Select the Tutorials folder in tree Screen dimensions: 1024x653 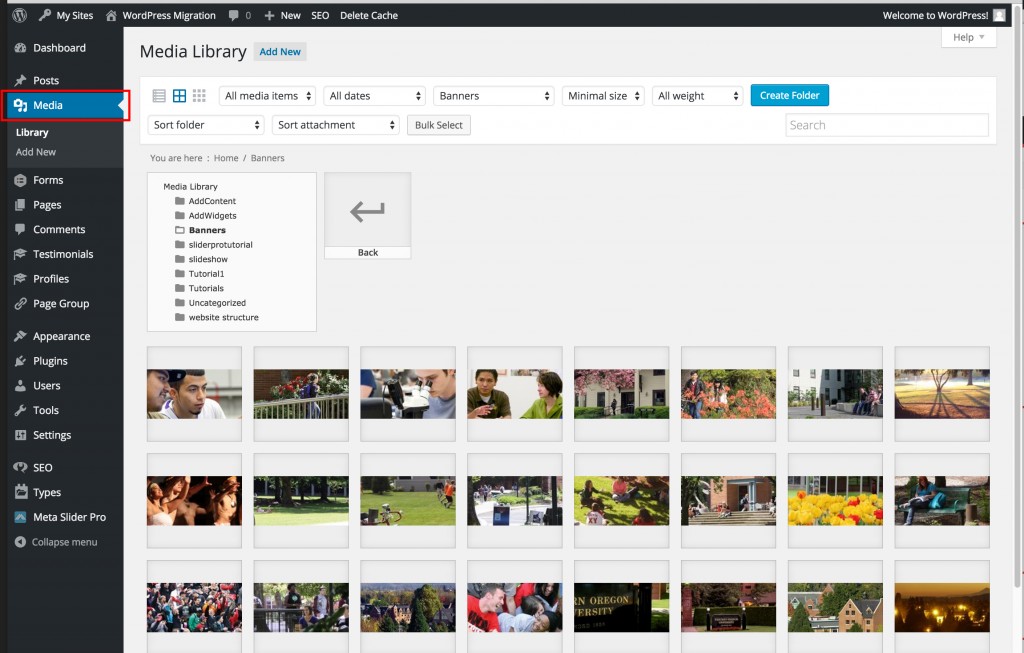[x=206, y=288]
